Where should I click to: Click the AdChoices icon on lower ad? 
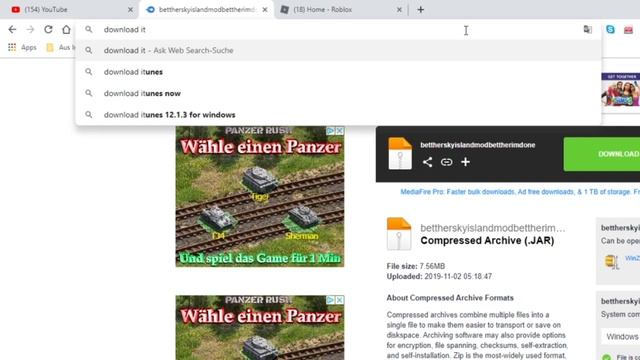(x=330, y=300)
